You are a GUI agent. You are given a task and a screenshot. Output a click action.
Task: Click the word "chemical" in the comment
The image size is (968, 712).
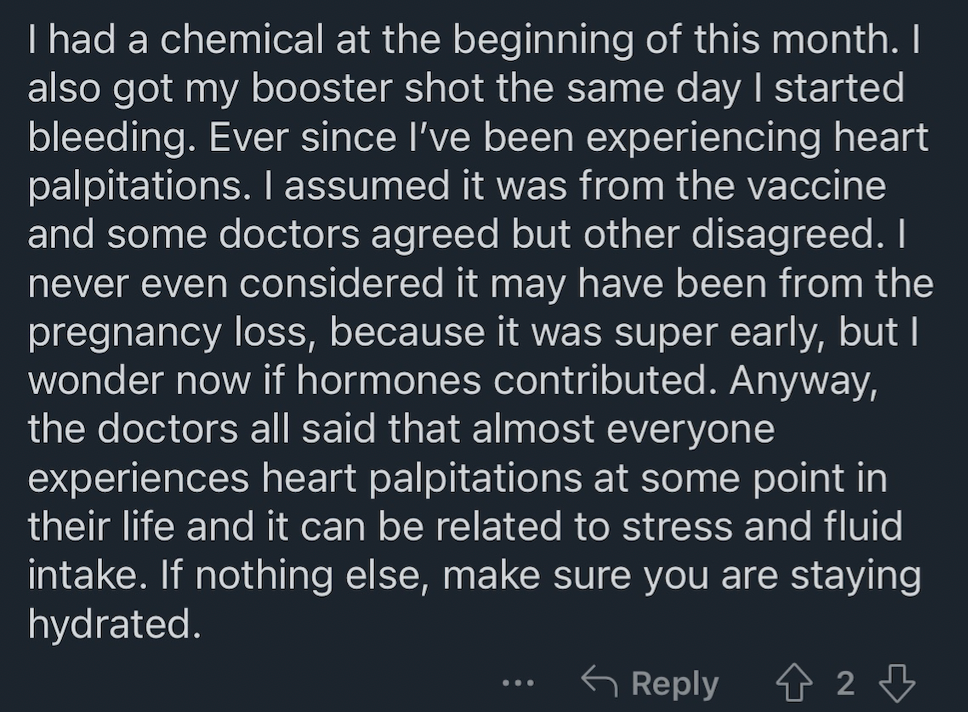[241, 39]
